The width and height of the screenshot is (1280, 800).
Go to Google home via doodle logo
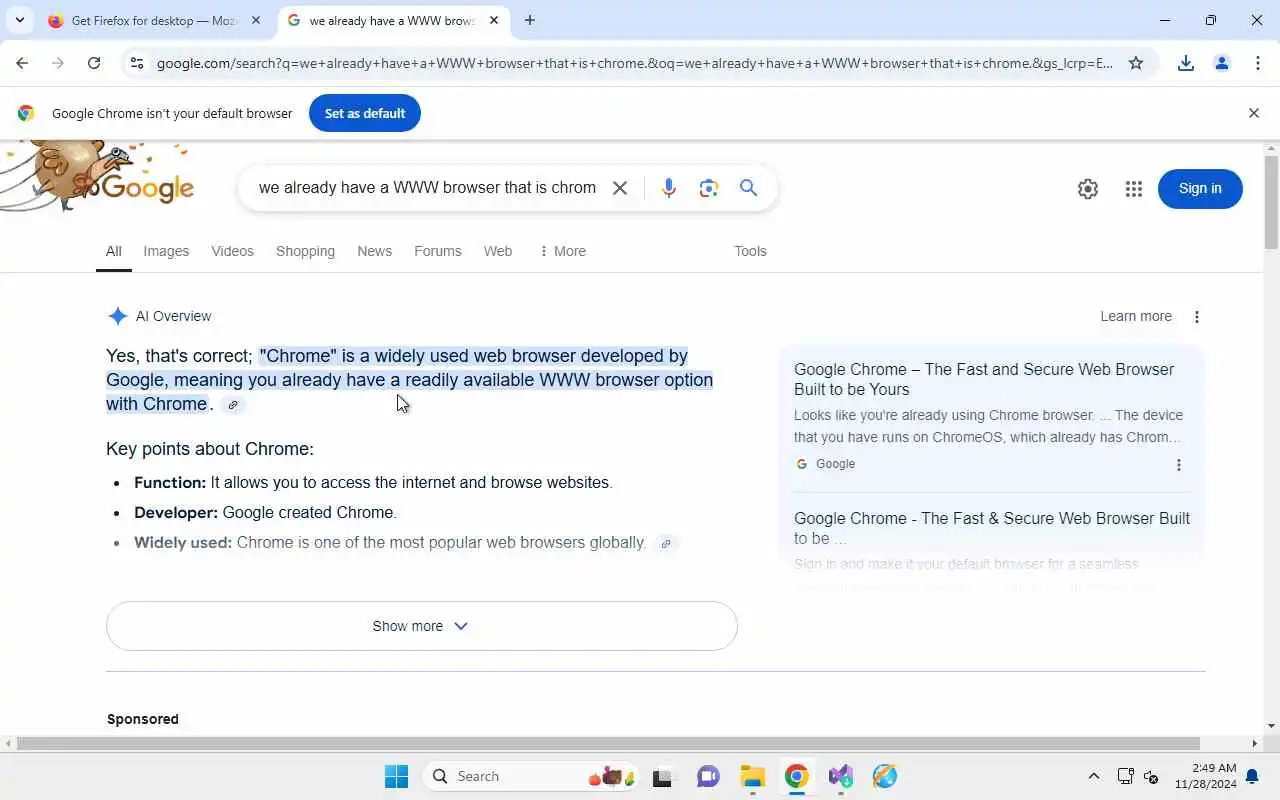(x=97, y=178)
